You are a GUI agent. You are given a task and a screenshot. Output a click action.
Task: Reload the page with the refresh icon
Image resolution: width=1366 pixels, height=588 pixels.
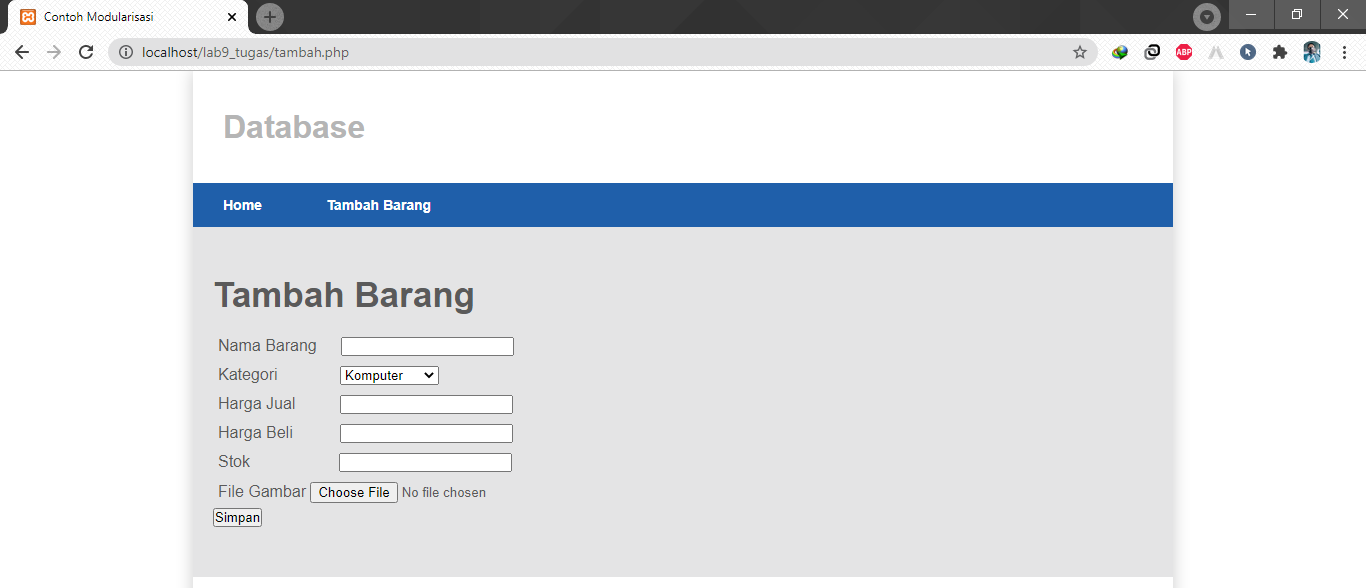(x=86, y=52)
